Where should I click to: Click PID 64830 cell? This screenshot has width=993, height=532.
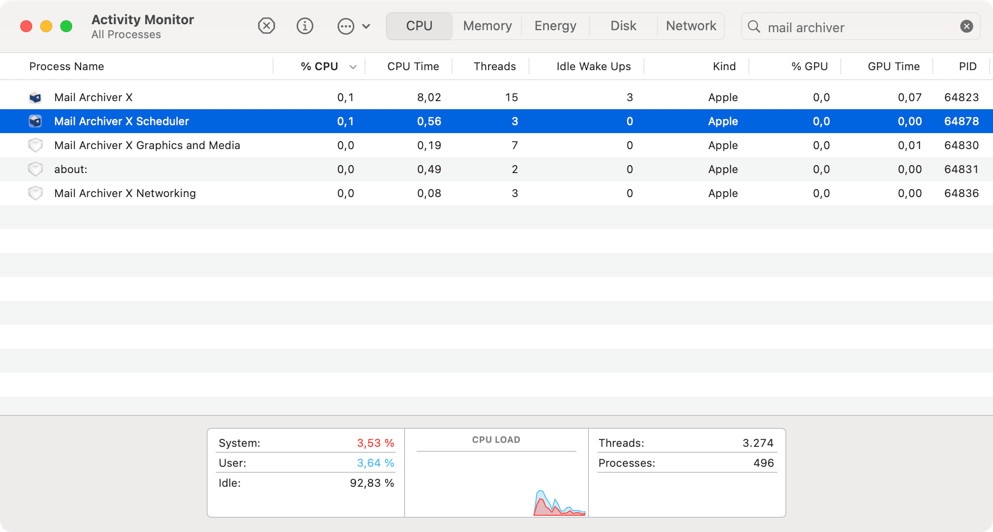coord(961,145)
